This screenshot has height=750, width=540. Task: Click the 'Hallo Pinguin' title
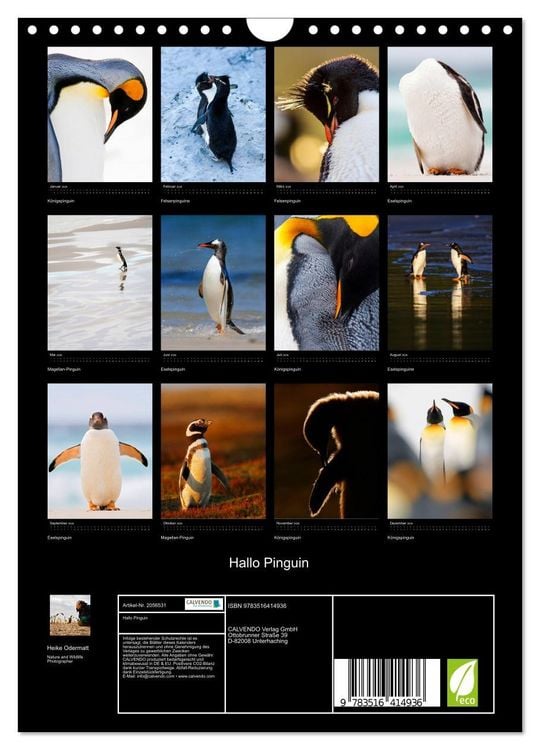[269, 562]
